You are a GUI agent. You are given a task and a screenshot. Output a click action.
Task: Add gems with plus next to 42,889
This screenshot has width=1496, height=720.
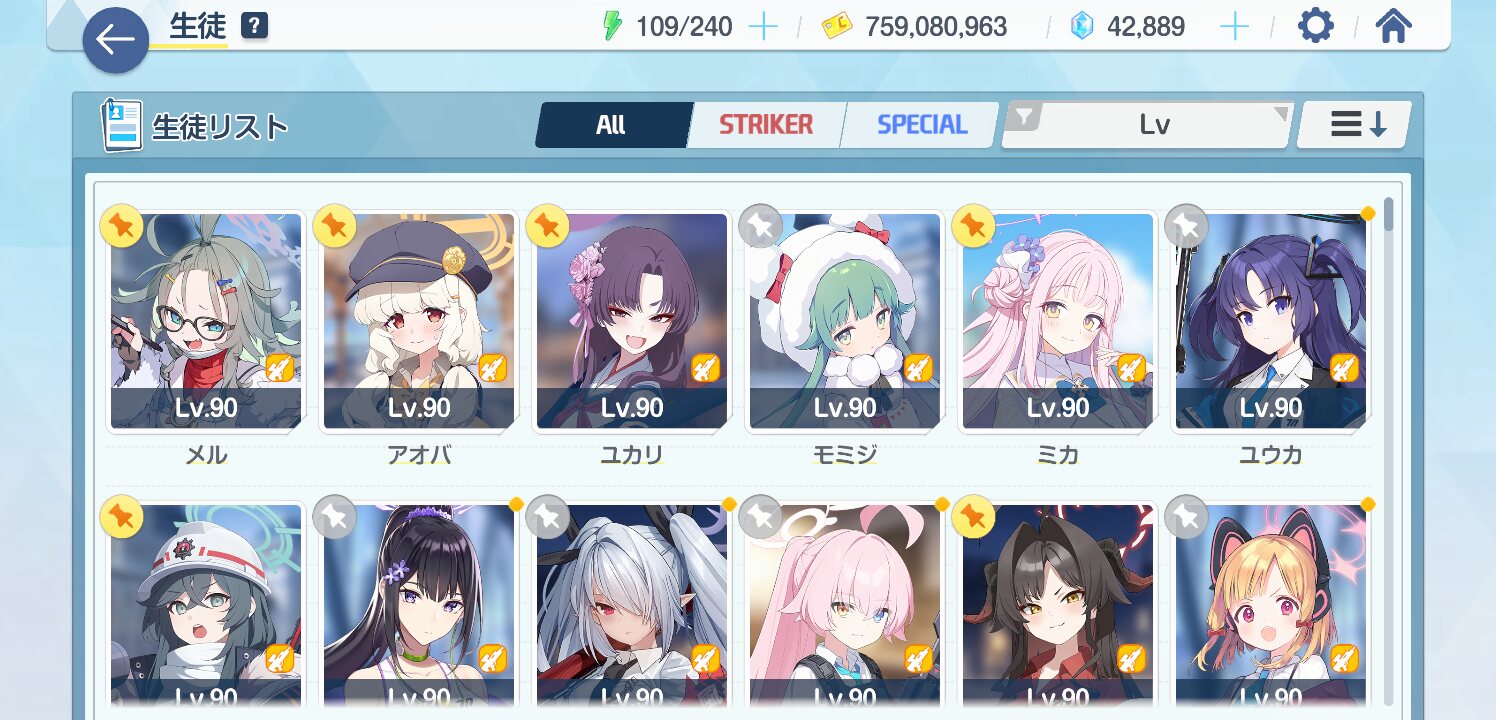[x=1235, y=27]
